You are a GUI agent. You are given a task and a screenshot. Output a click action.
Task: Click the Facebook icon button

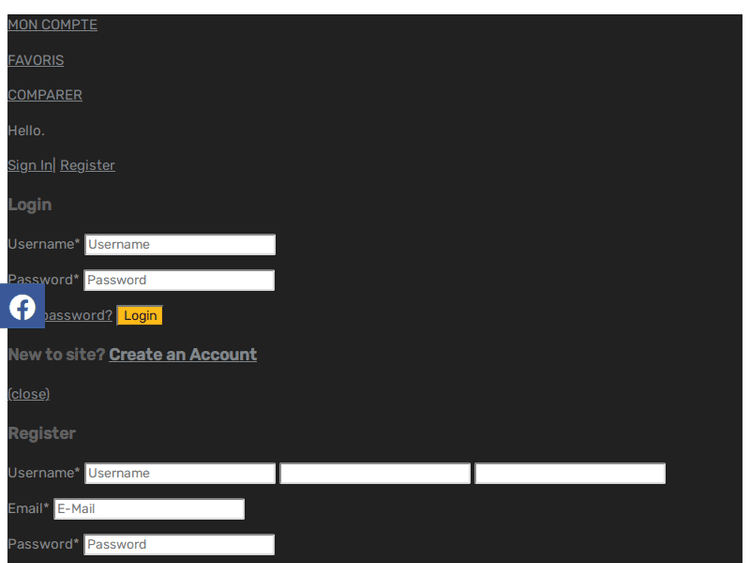(x=22, y=307)
